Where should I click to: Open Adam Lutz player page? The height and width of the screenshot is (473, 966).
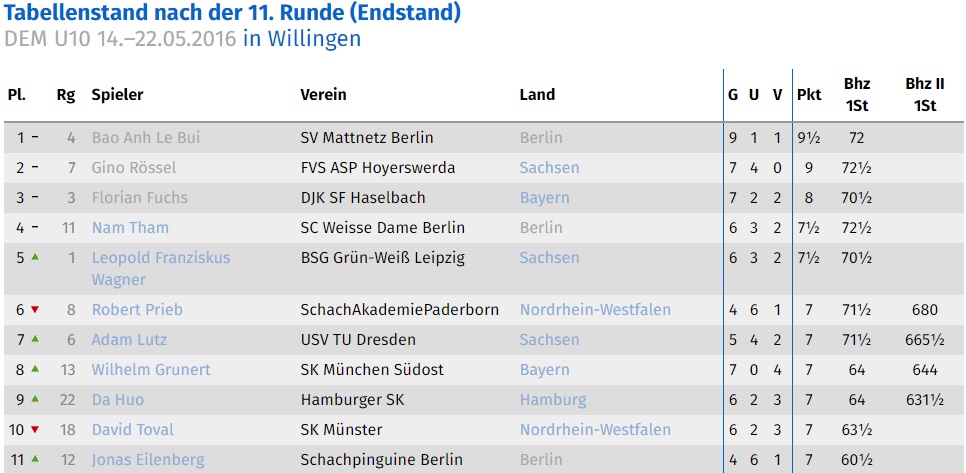pyautogui.click(x=129, y=340)
